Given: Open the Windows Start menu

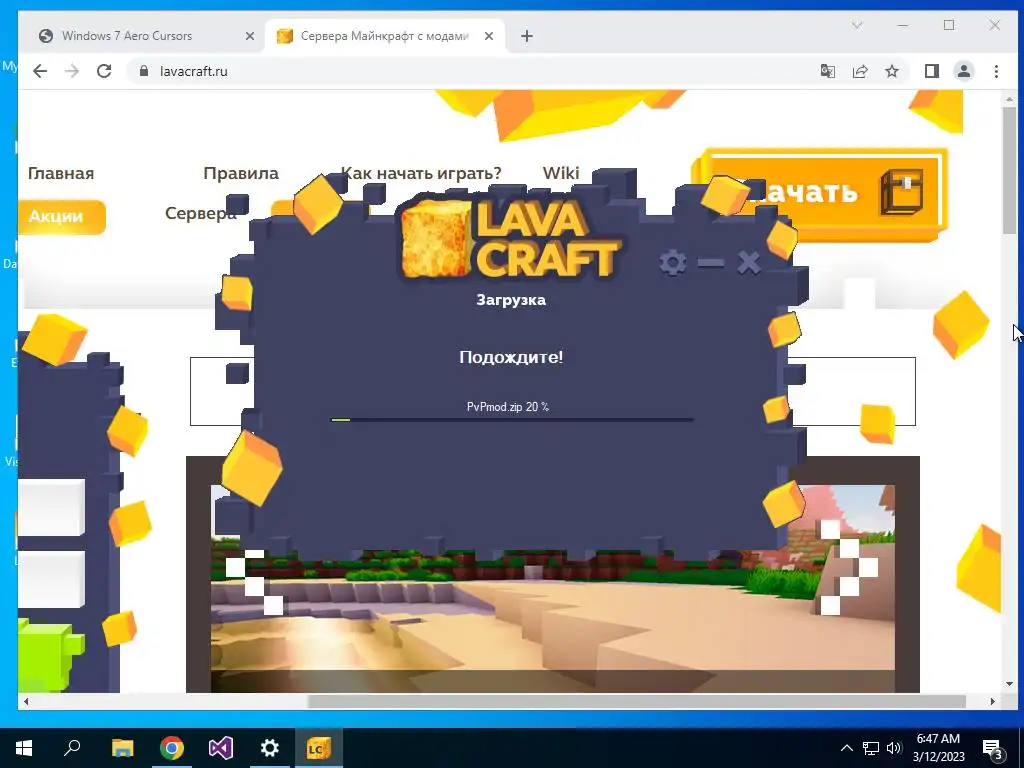Looking at the screenshot, I should (24, 748).
